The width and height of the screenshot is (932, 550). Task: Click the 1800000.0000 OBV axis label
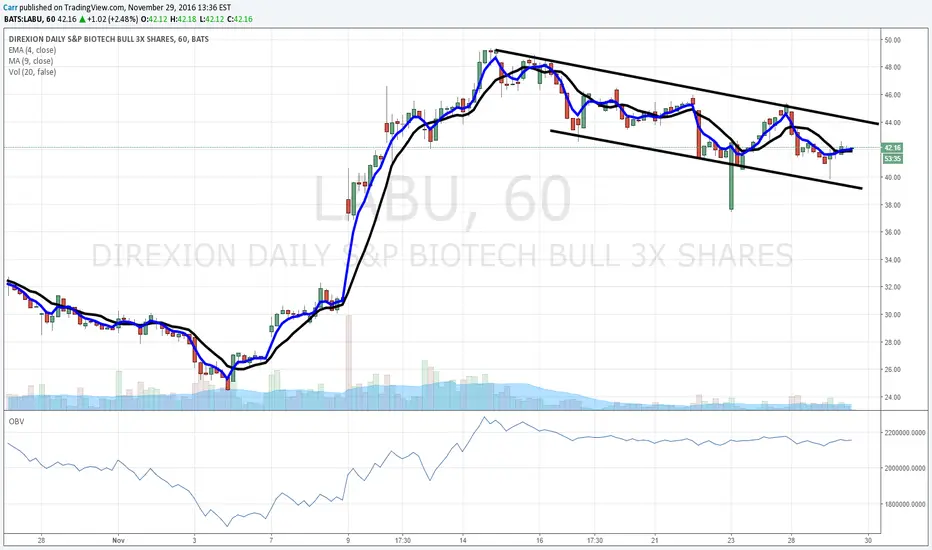coord(905,505)
